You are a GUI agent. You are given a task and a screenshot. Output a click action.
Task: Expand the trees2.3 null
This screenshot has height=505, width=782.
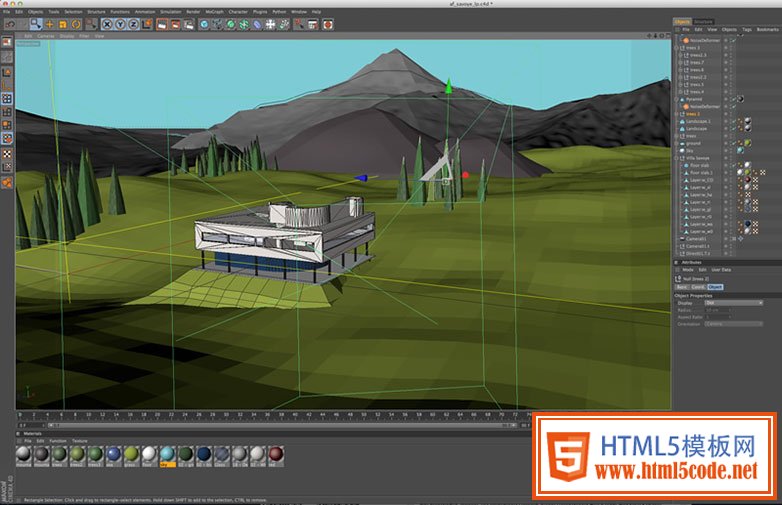(681, 55)
